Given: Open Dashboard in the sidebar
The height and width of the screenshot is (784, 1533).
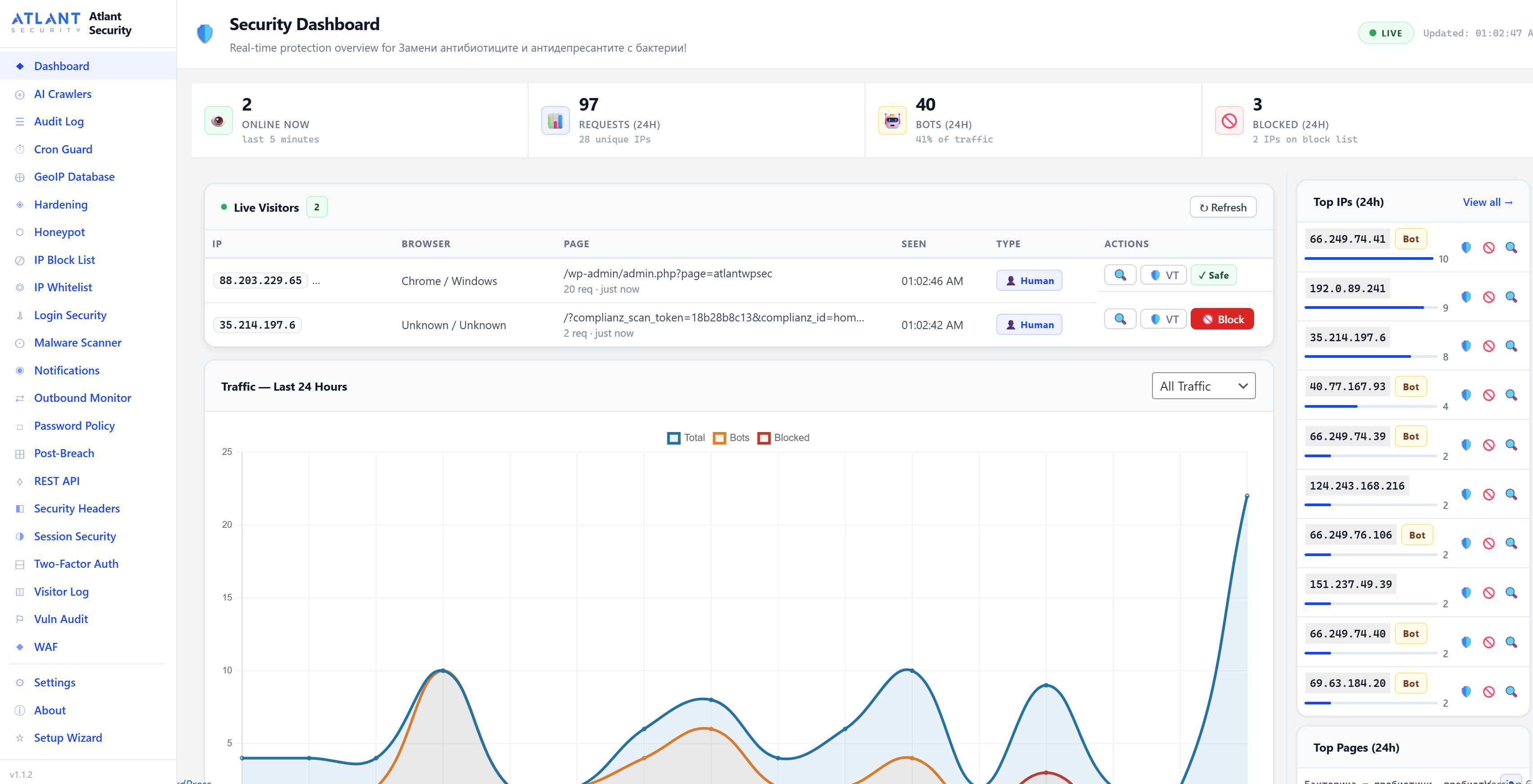Looking at the screenshot, I should (88, 66).
